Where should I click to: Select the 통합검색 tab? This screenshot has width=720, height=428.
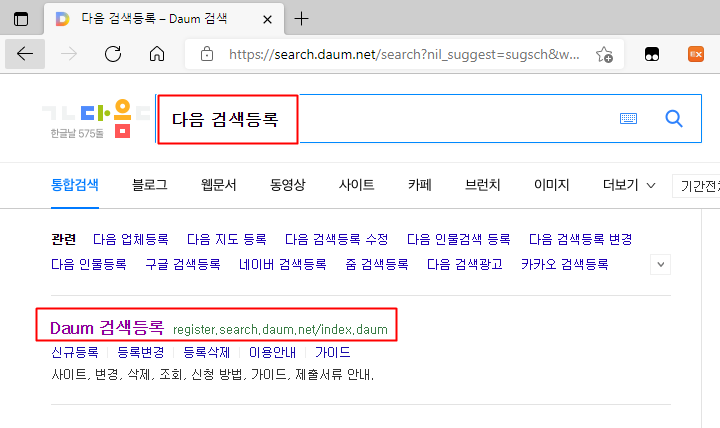75,185
